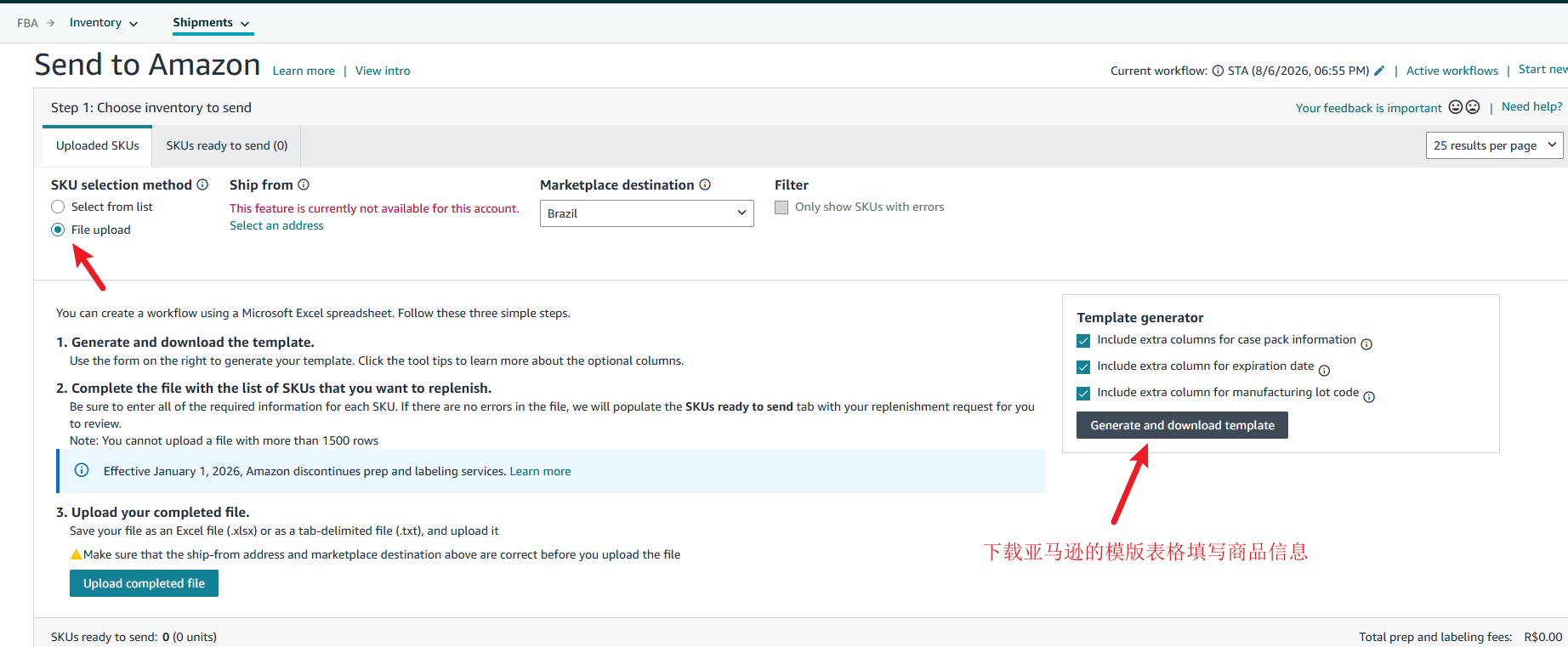
Task: Click the Step 1: Choose inventory to send heading
Action: click(x=151, y=108)
